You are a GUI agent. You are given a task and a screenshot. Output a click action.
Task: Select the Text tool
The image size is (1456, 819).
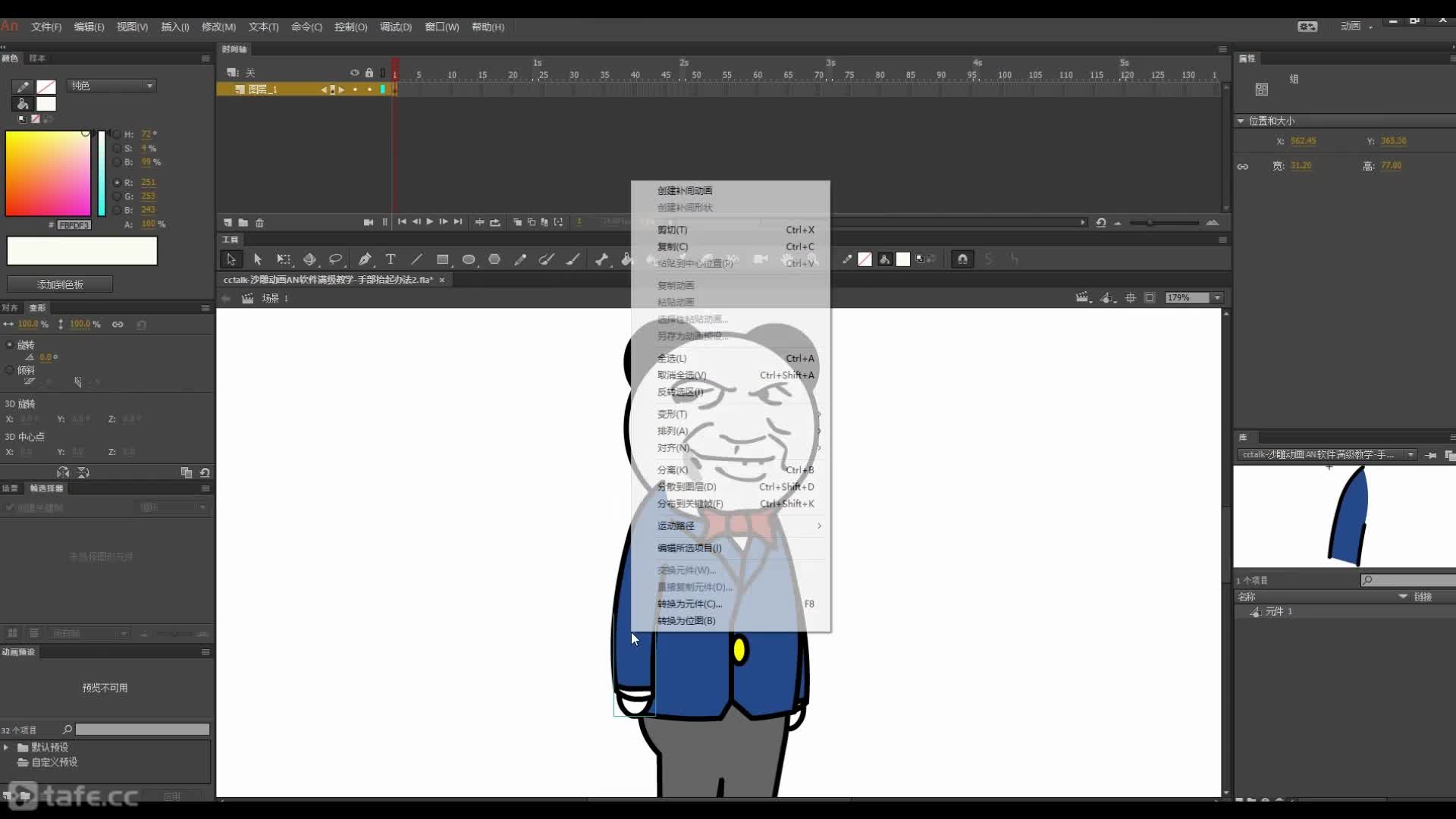point(391,259)
